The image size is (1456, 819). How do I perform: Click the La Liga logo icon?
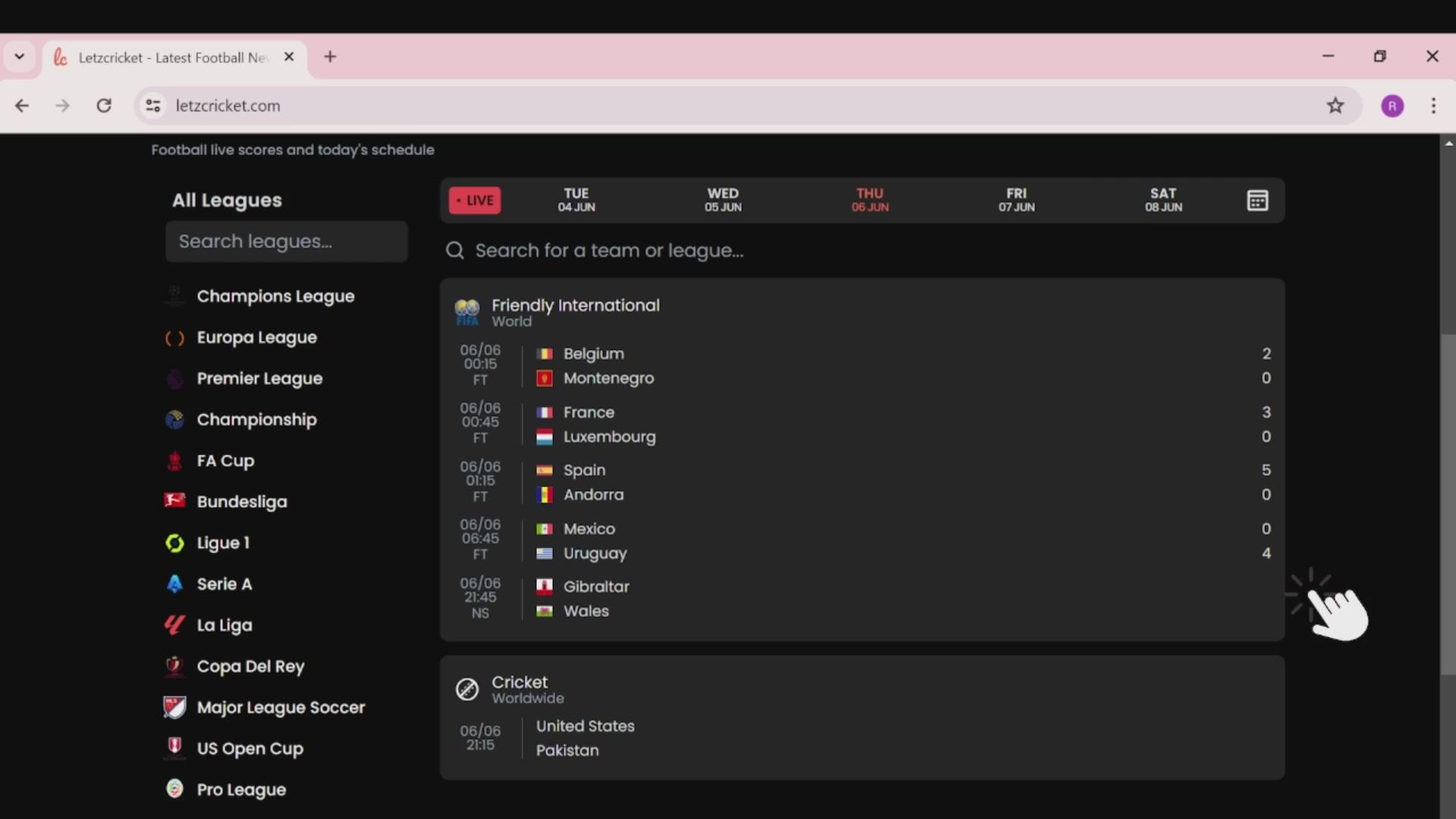[x=174, y=625]
